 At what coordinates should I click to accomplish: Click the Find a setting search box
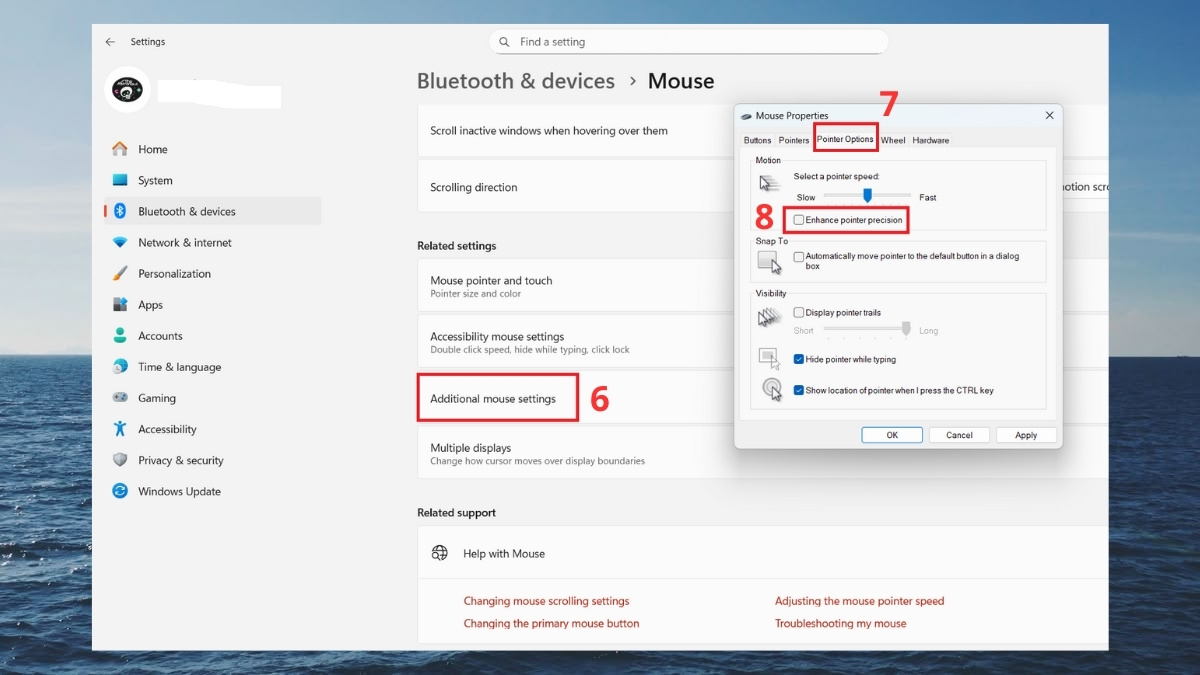pyautogui.click(x=690, y=42)
